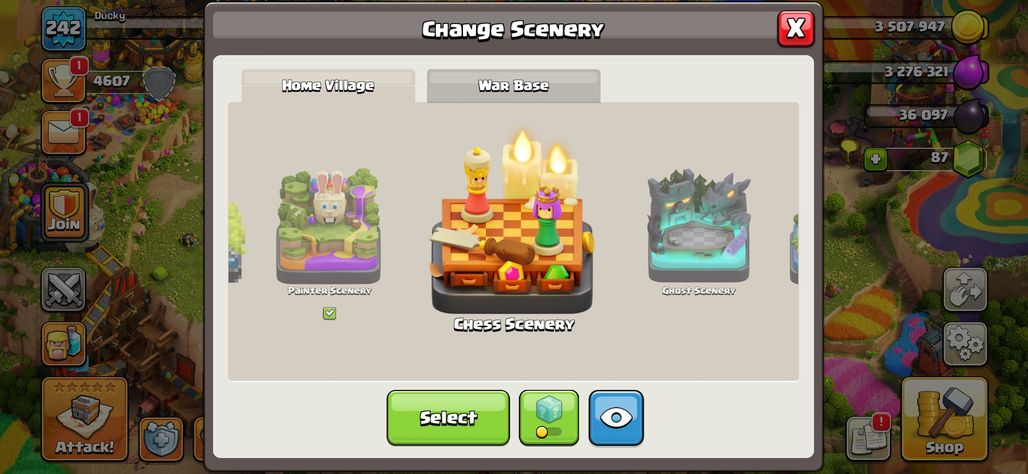Open the settings gears icon
Image resolution: width=1028 pixels, height=474 pixels.
click(965, 344)
